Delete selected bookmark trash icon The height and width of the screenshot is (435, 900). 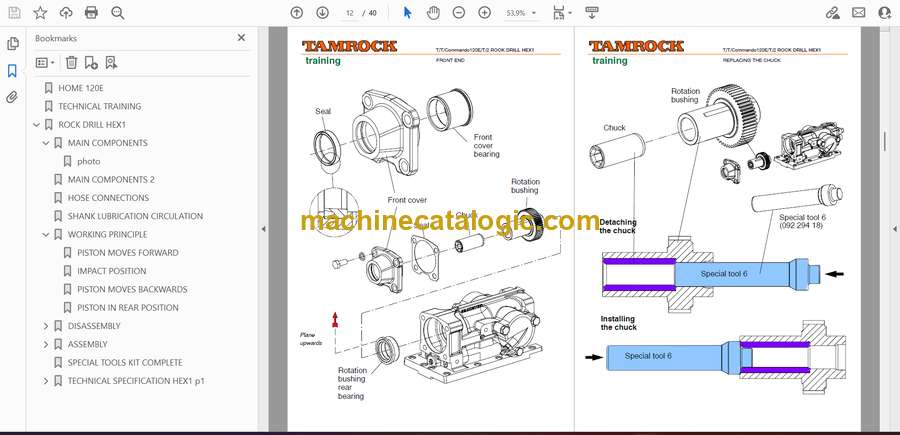tap(71, 63)
